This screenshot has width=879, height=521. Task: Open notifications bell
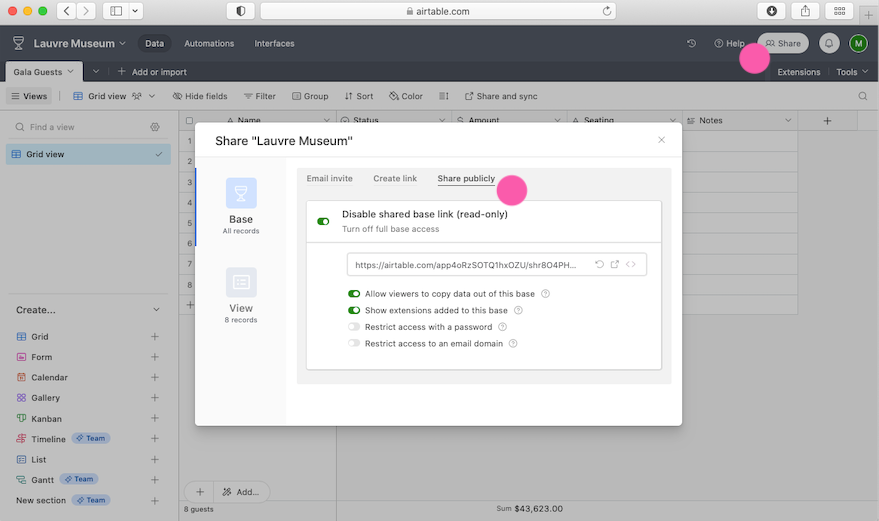[x=829, y=43]
